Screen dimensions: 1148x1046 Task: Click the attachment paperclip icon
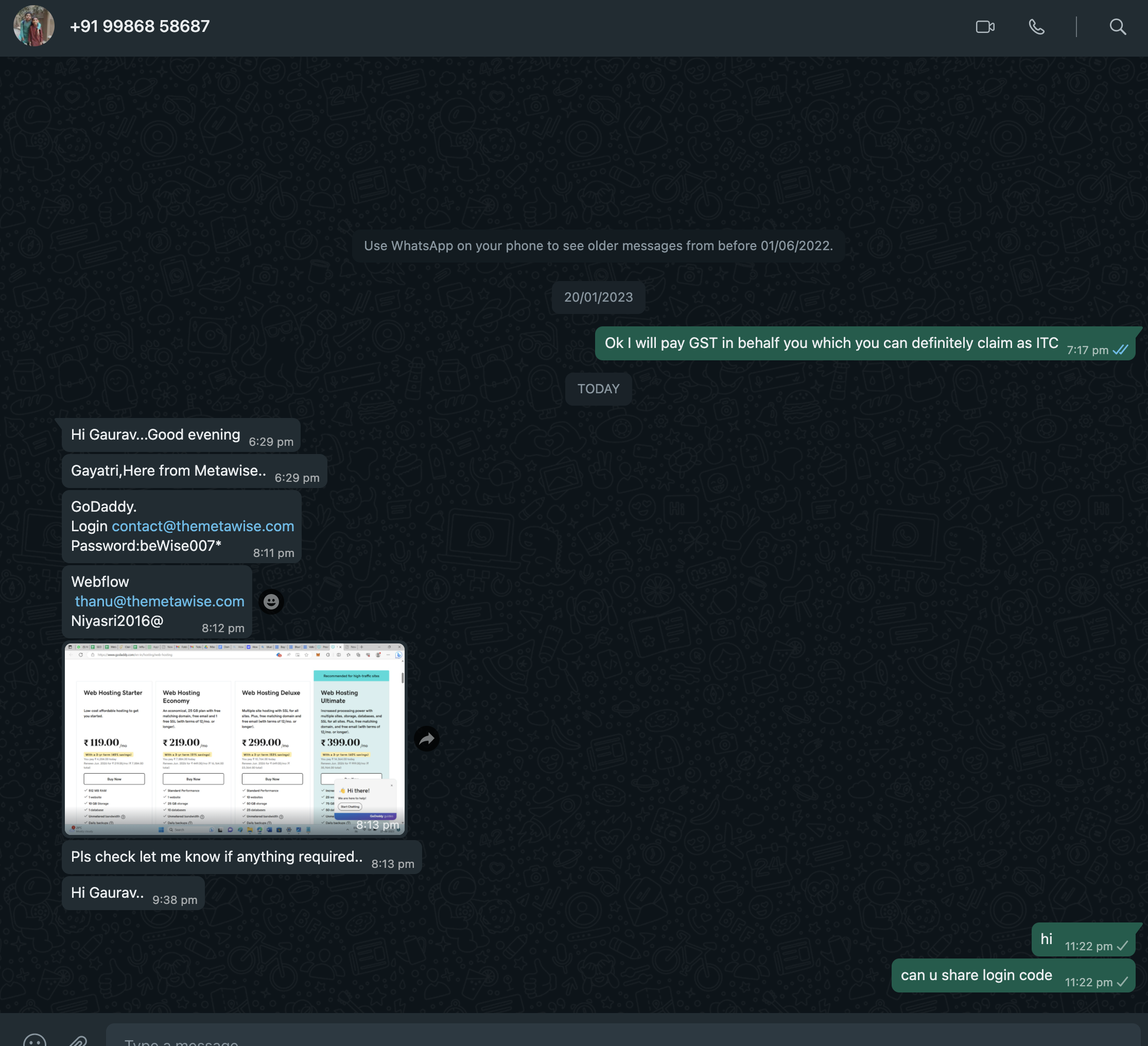77,1040
